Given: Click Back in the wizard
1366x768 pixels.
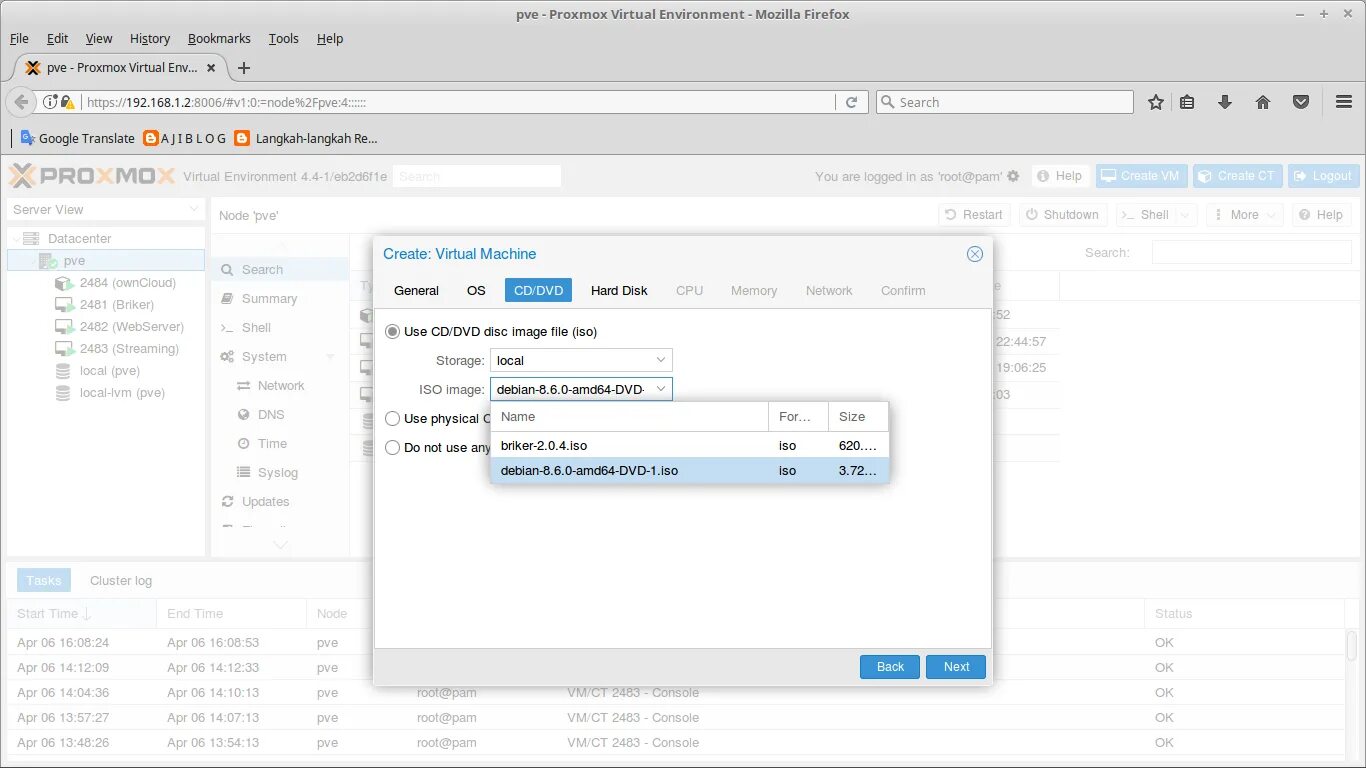Looking at the screenshot, I should pos(890,667).
